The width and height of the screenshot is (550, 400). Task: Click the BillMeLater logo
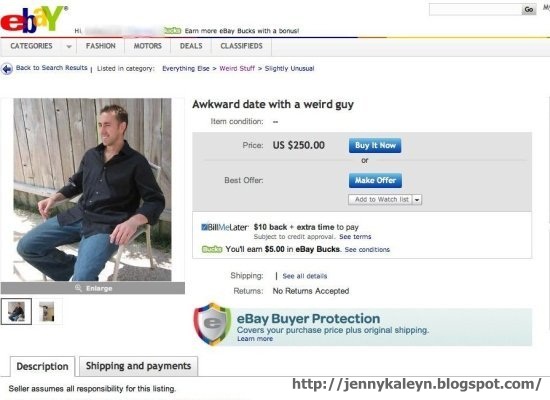(x=225, y=227)
